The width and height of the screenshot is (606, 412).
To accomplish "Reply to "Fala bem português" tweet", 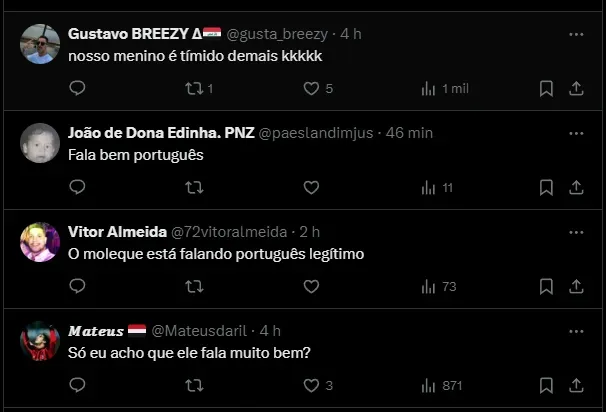I will tap(77, 187).
